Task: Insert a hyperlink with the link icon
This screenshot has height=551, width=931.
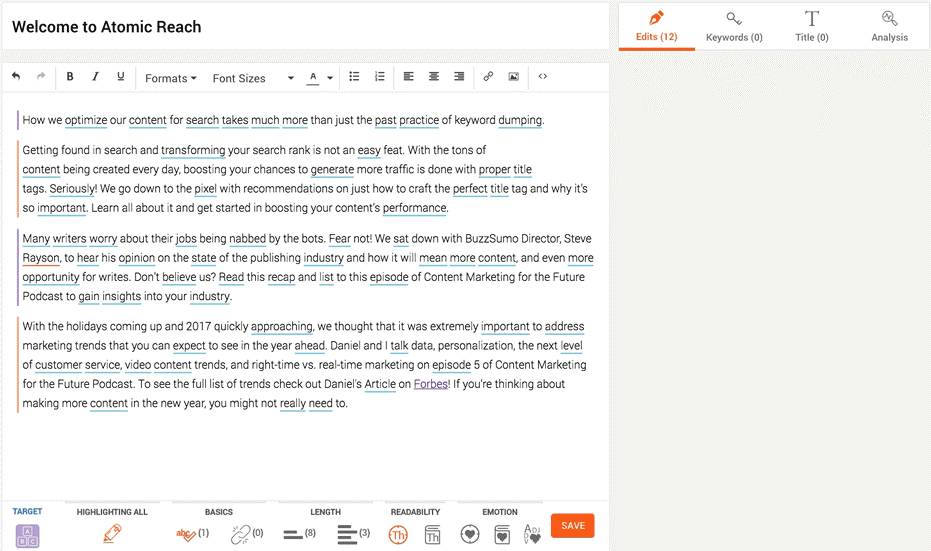Action: [x=488, y=76]
